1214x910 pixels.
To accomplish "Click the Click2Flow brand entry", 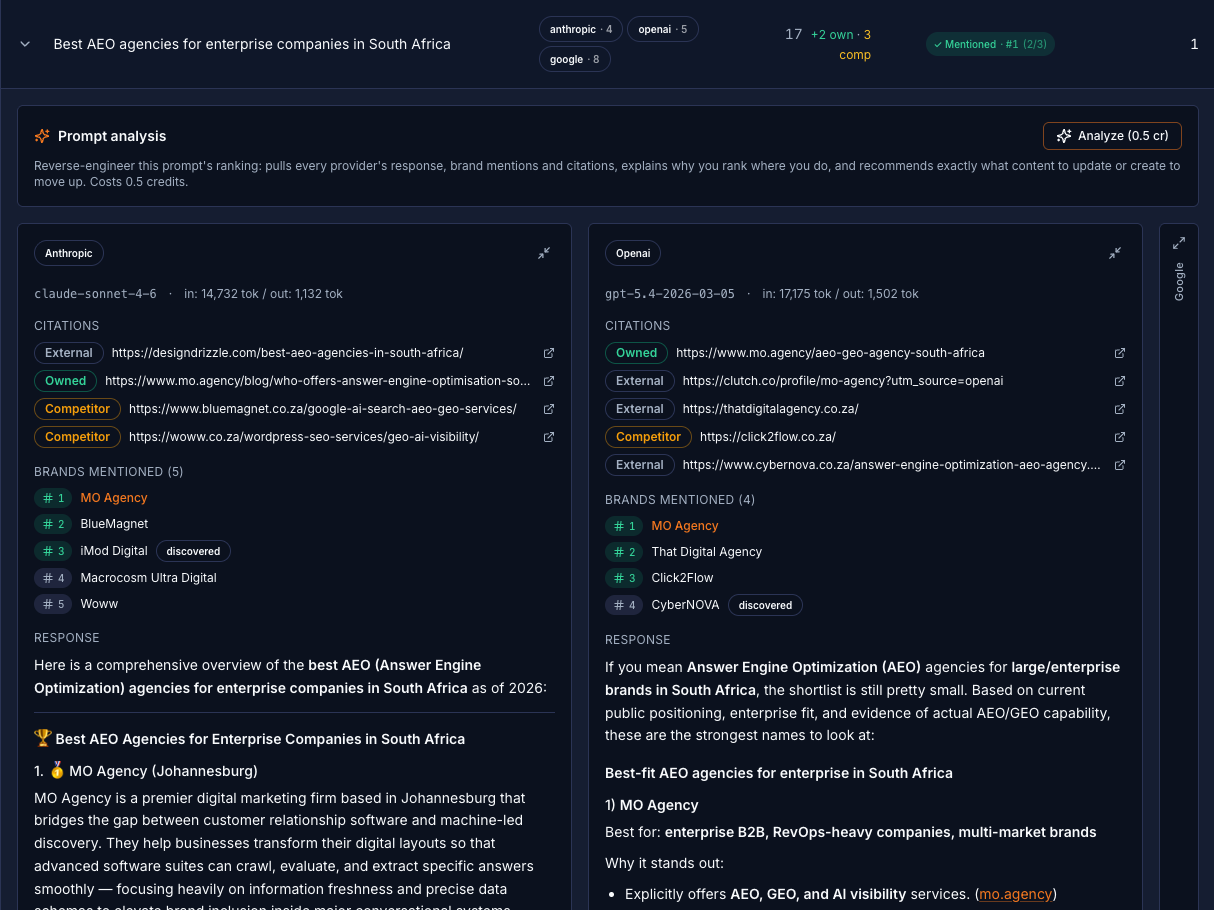I will pyautogui.click(x=682, y=578).
